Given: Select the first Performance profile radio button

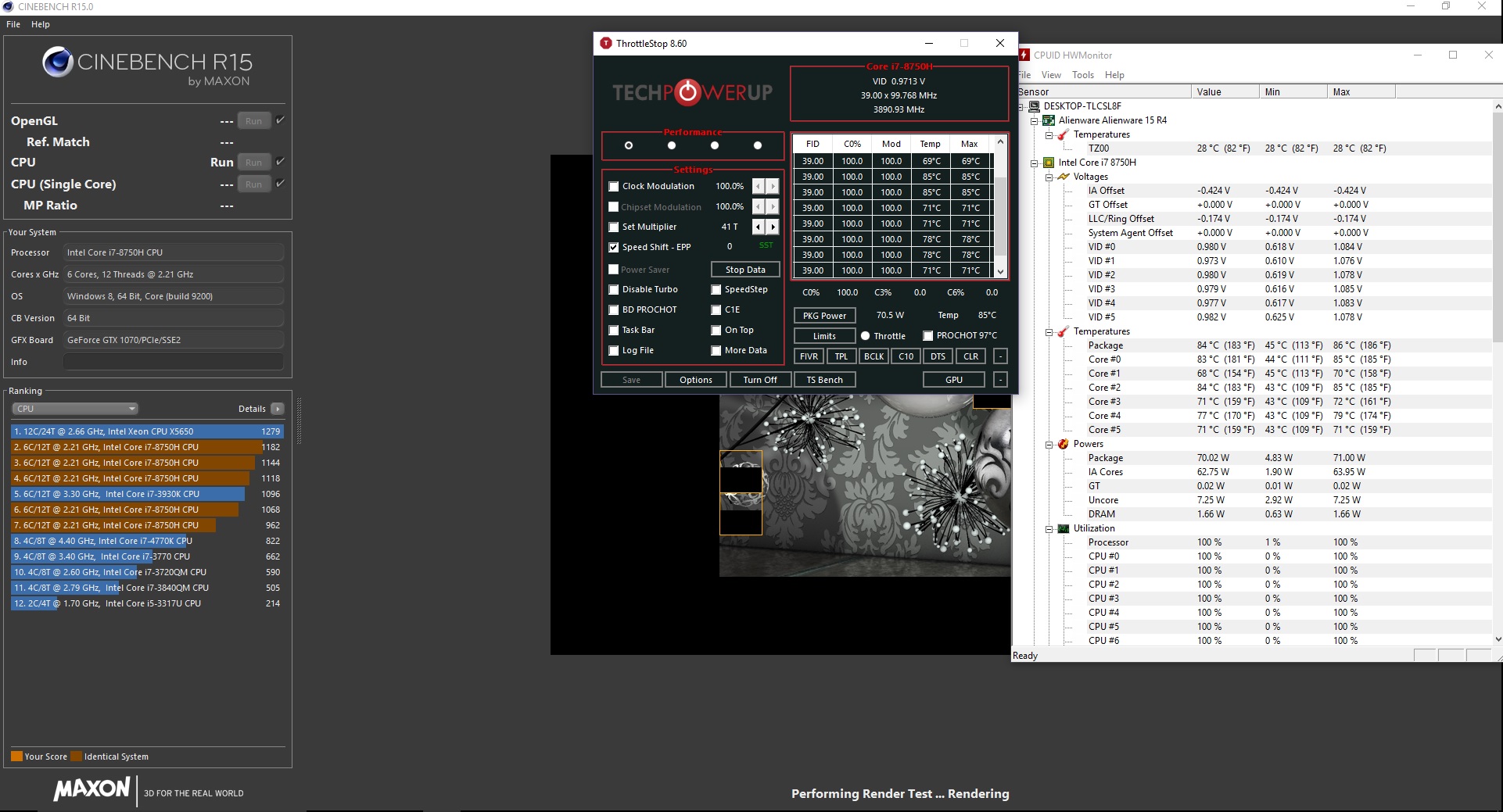Looking at the screenshot, I should [629, 145].
